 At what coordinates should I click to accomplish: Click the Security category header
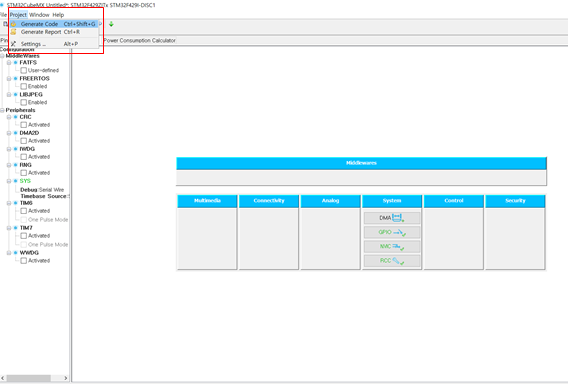(x=515, y=201)
